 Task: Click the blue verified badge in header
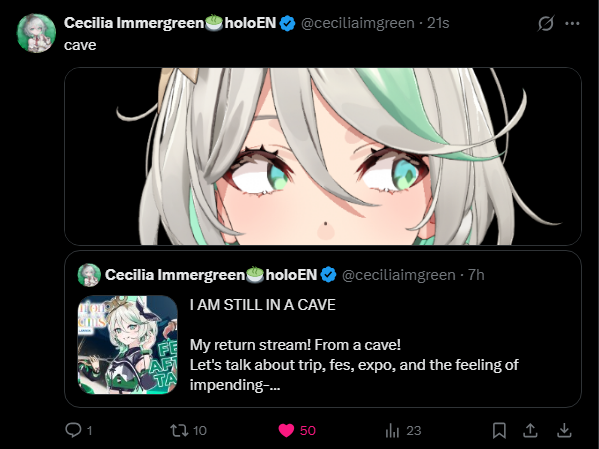pyautogui.click(x=287, y=23)
